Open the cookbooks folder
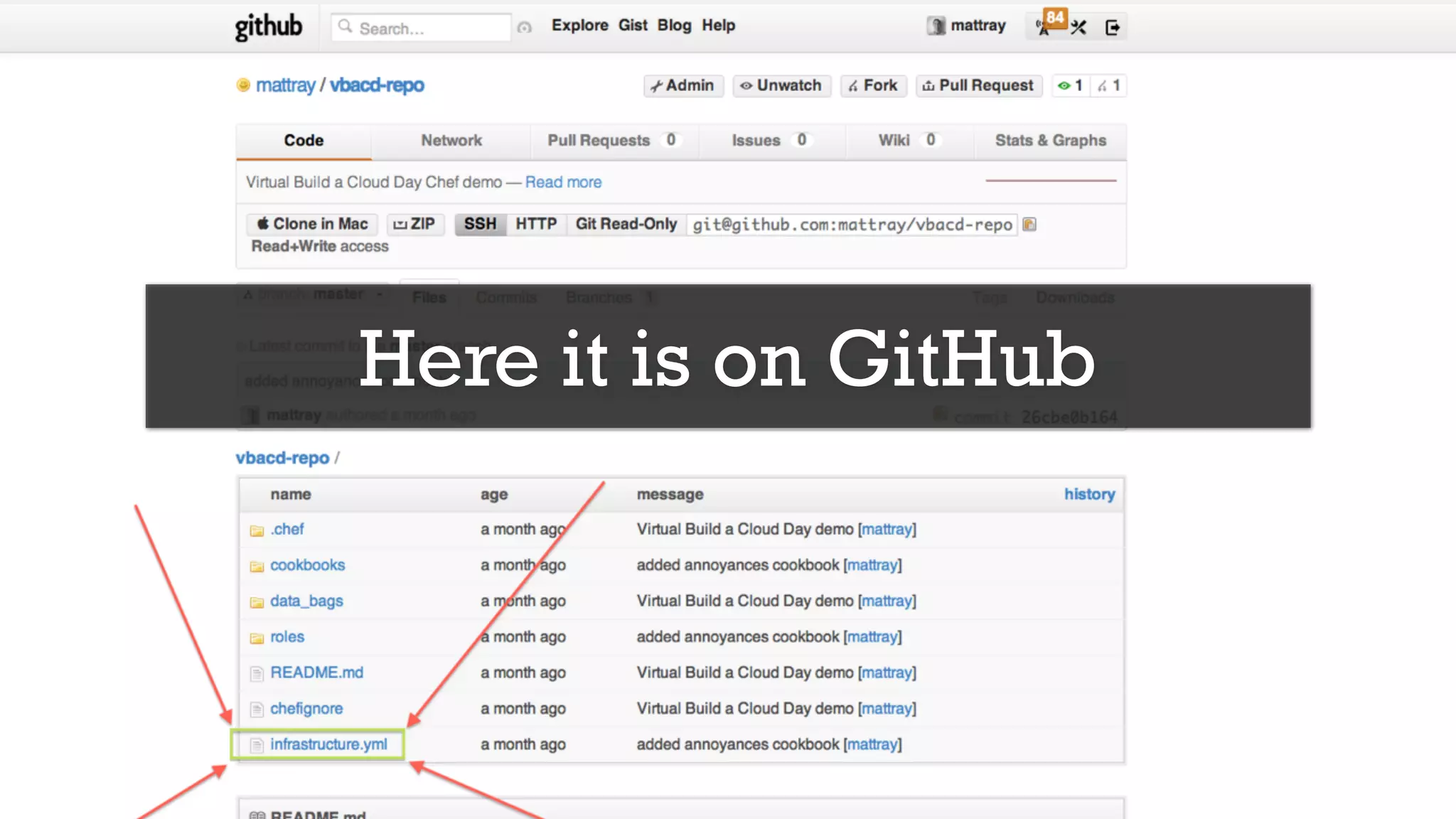 (x=307, y=565)
